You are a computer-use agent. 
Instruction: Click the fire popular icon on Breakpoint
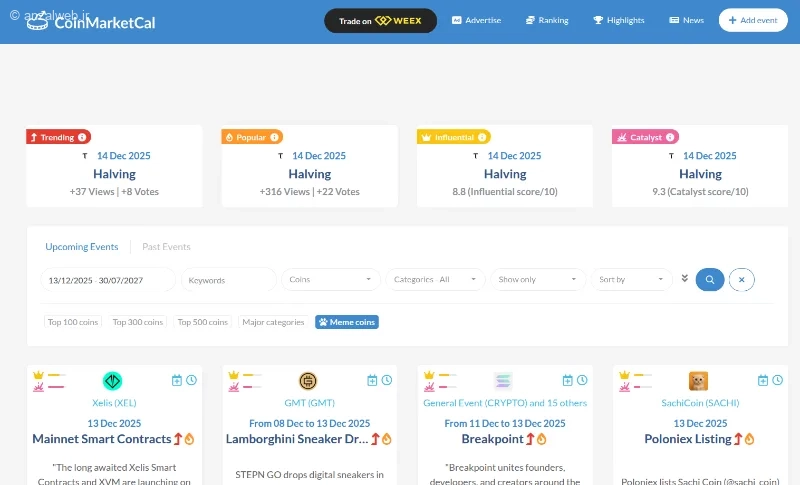tap(542, 439)
